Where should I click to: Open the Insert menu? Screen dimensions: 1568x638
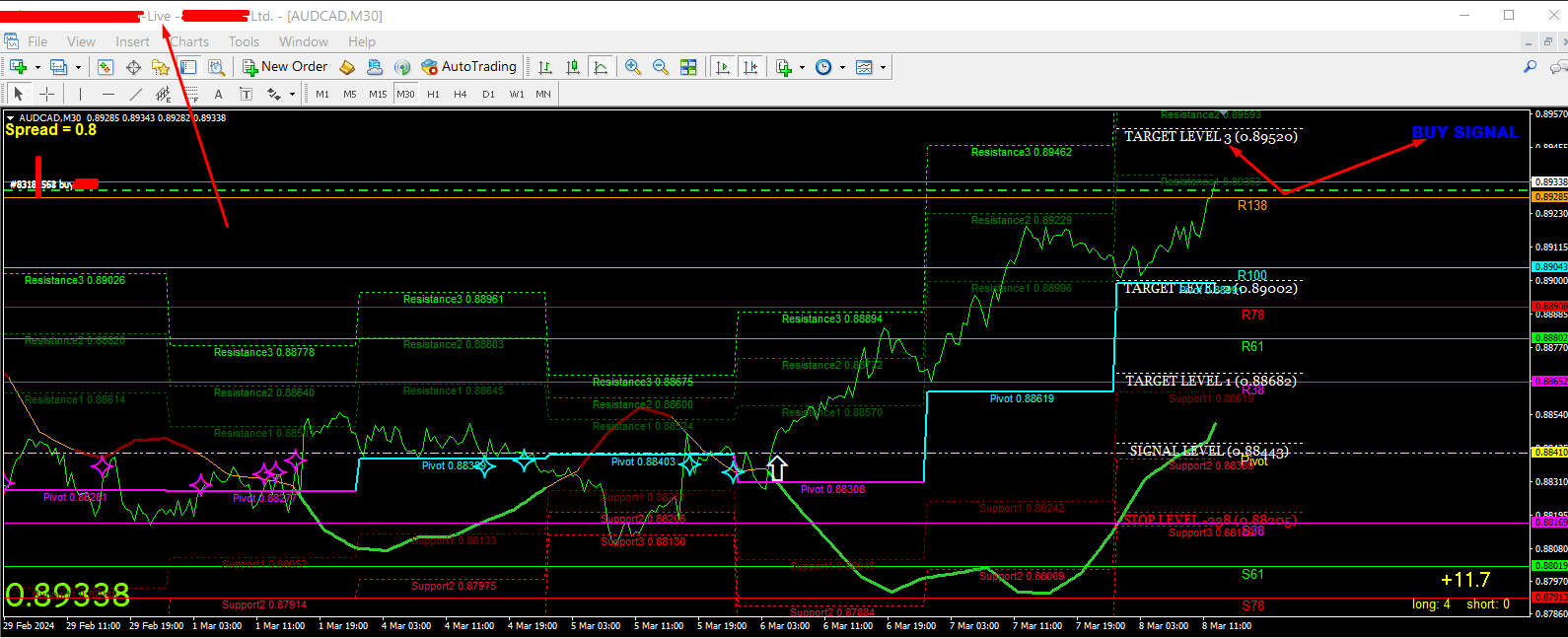[x=132, y=41]
